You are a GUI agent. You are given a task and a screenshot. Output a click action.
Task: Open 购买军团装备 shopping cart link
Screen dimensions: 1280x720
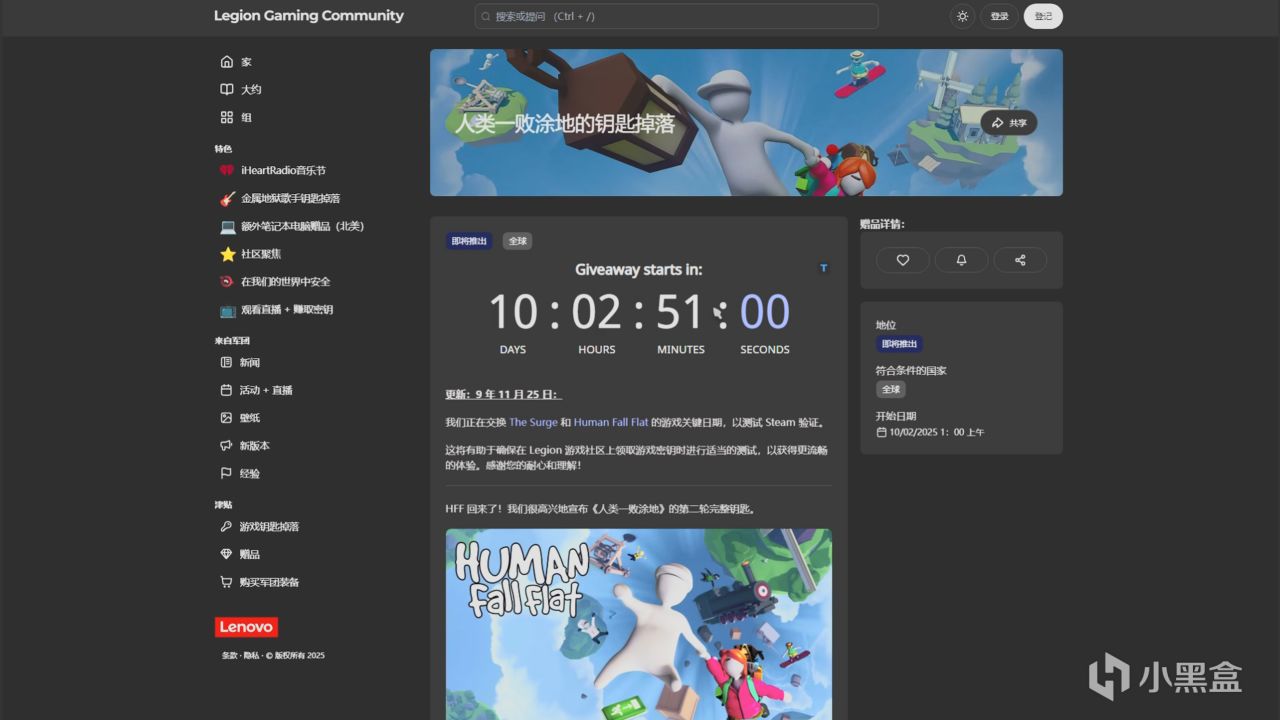pos(269,582)
